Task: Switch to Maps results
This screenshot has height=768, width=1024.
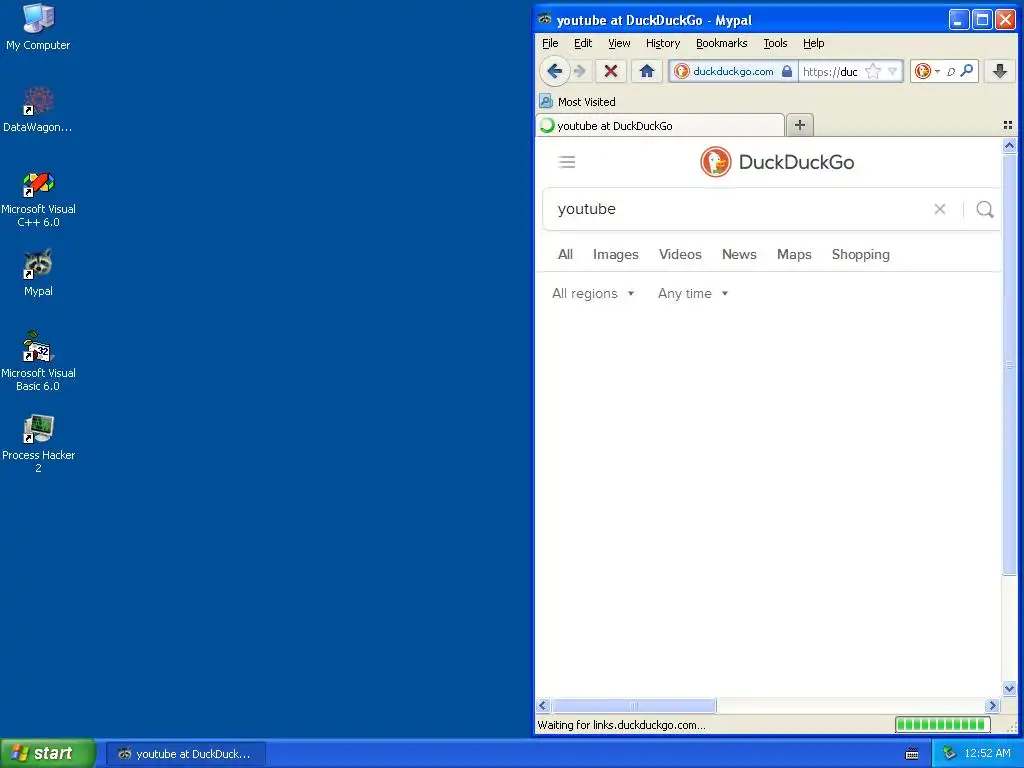Action: 794,254
